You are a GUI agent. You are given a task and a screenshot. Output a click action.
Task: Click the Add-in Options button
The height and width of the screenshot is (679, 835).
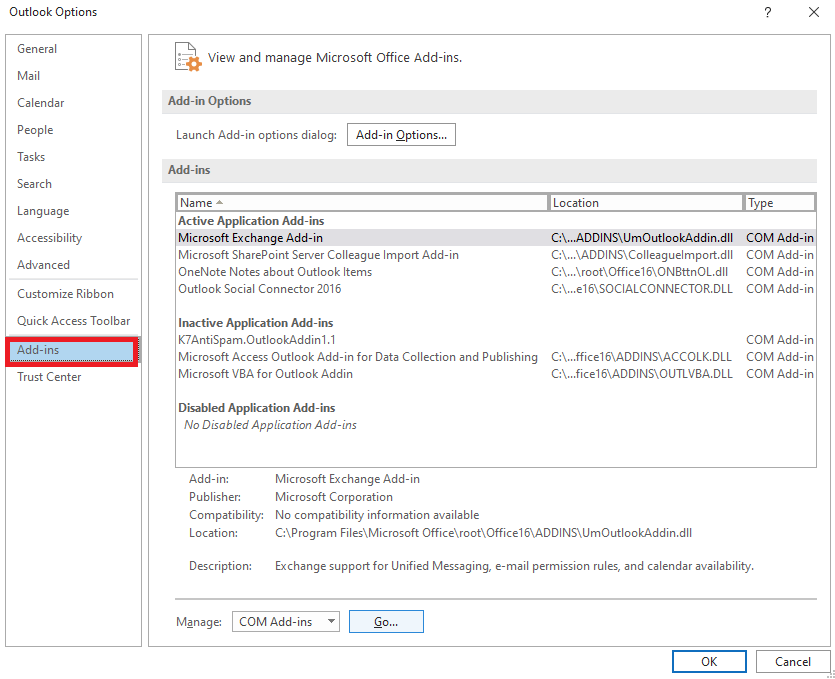tap(401, 135)
